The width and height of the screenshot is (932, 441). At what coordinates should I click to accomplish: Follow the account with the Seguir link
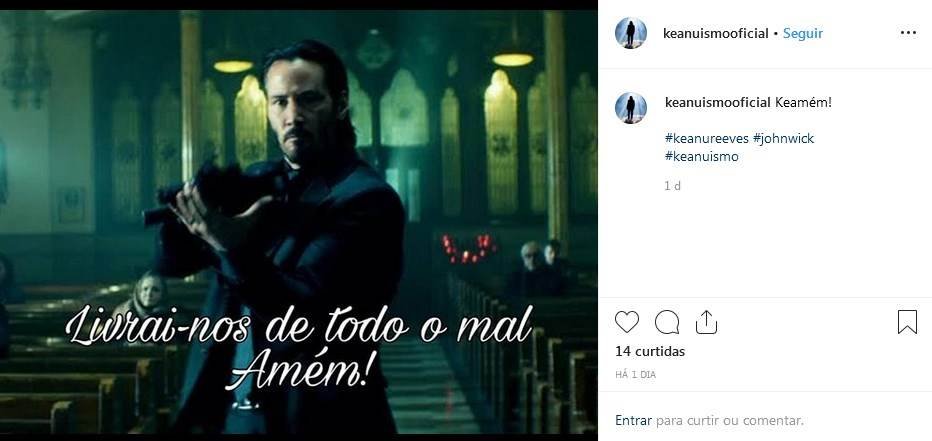[802, 33]
